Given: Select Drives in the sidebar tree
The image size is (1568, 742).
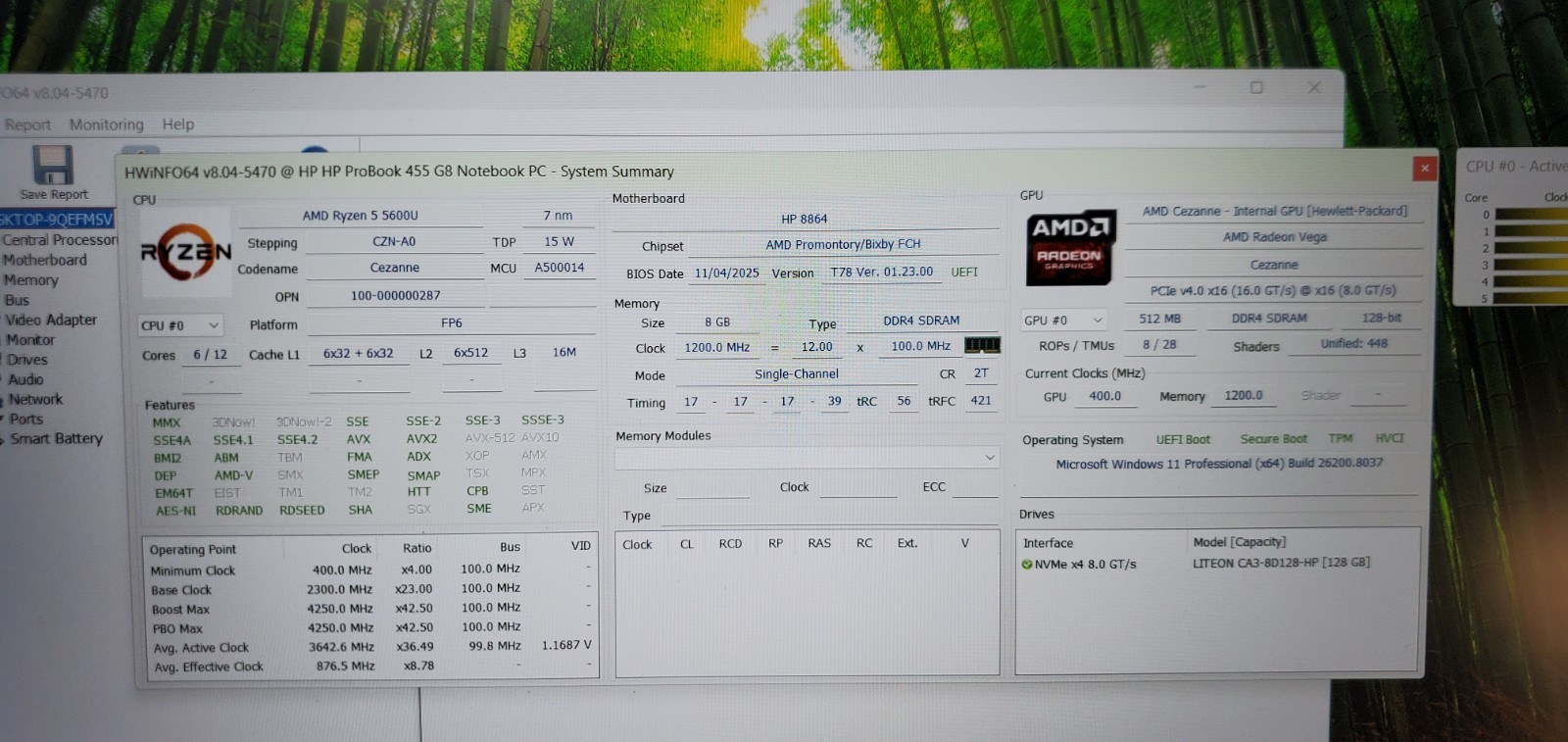Looking at the screenshot, I should pos(27,360).
